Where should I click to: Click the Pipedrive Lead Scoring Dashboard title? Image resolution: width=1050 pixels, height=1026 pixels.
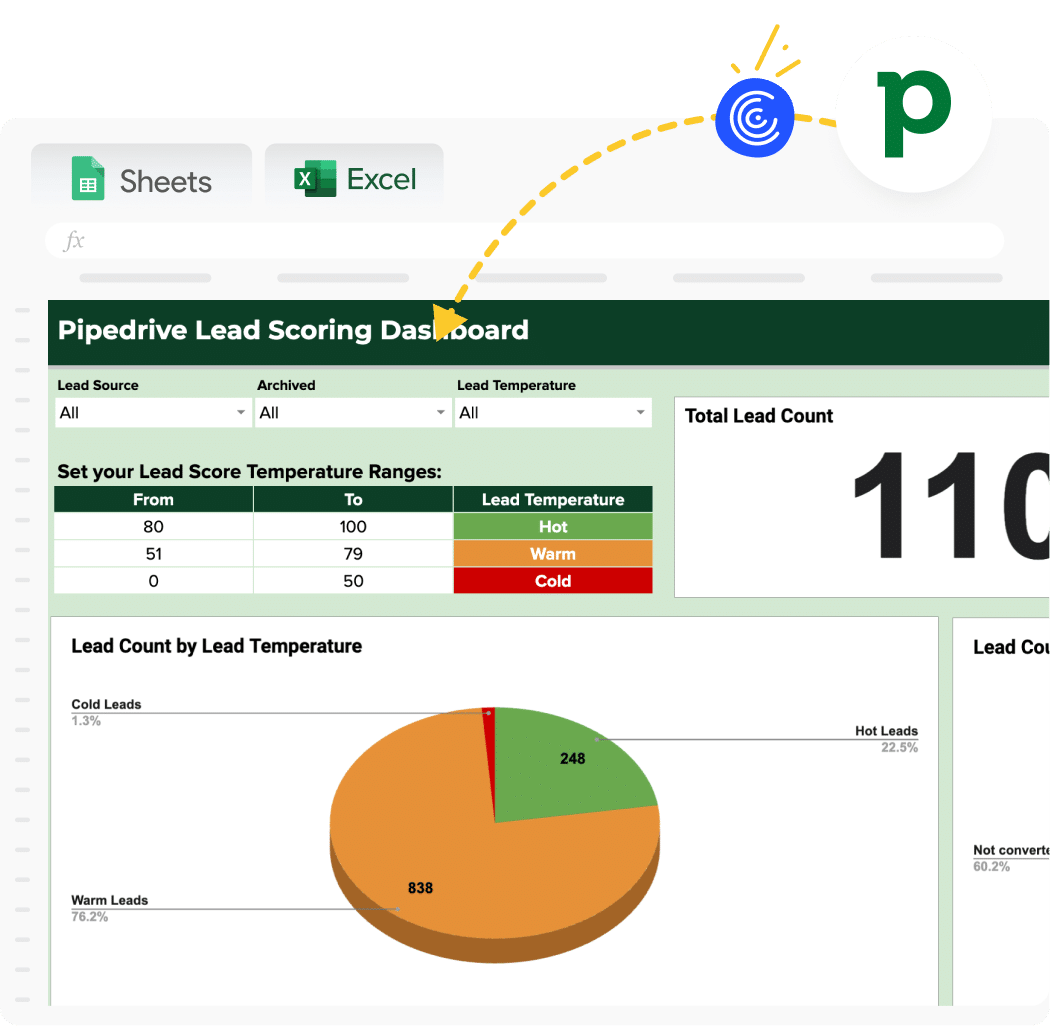[x=293, y=330]
